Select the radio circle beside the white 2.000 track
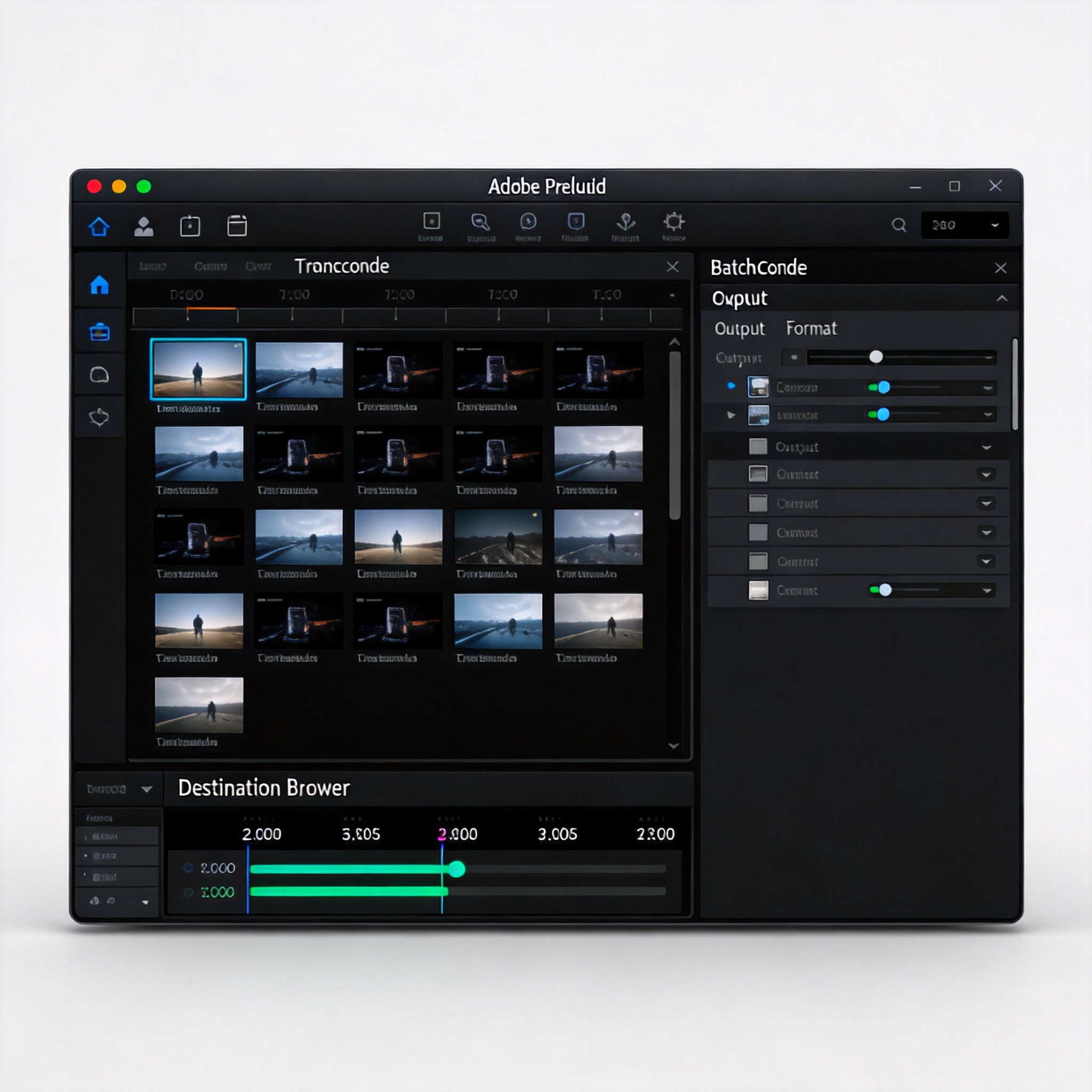 [x=189, y=868]
